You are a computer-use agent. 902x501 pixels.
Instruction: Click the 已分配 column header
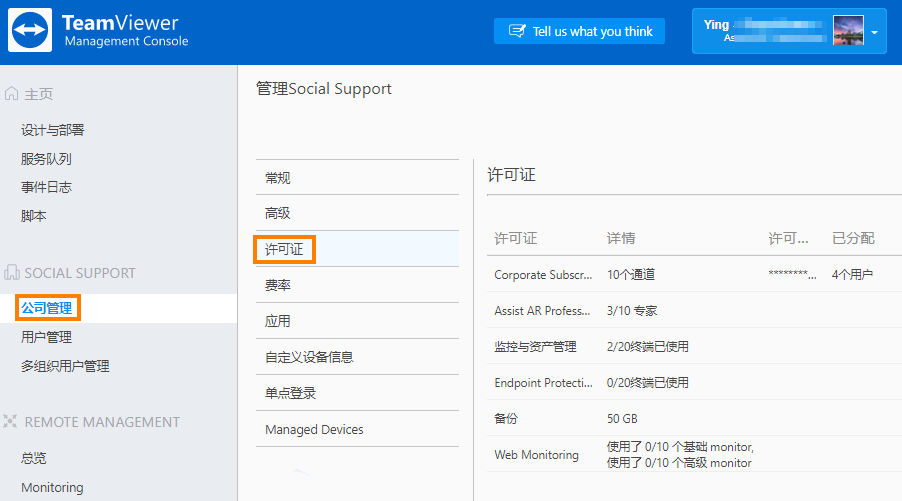coord(853,238)
